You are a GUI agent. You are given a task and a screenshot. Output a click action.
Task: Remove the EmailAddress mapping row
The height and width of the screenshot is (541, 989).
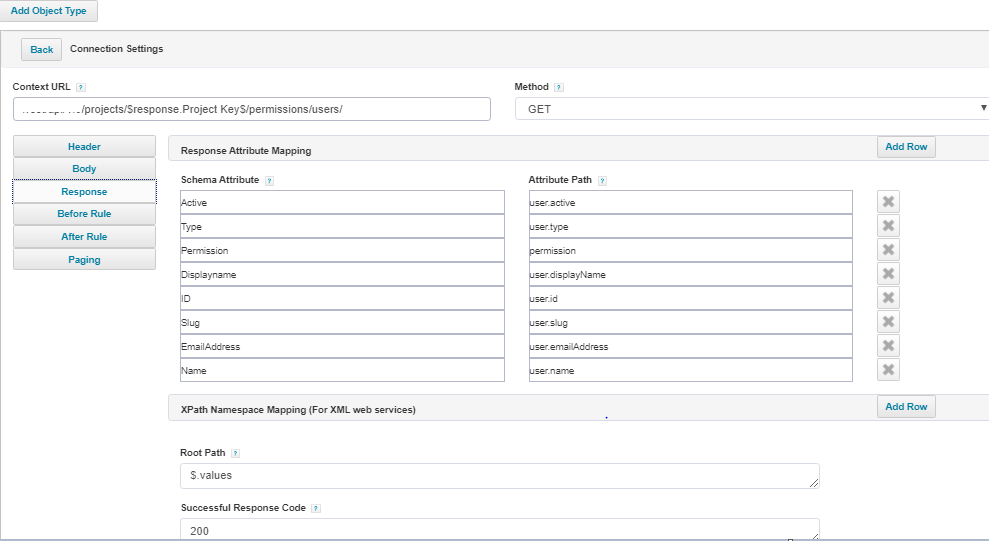click(888, 346)
